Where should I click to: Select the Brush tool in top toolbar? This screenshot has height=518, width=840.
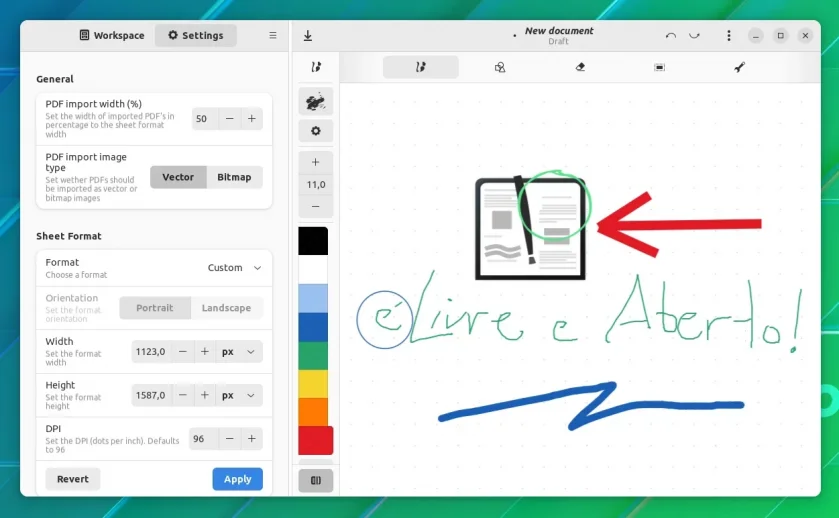(x=421, y=67)
